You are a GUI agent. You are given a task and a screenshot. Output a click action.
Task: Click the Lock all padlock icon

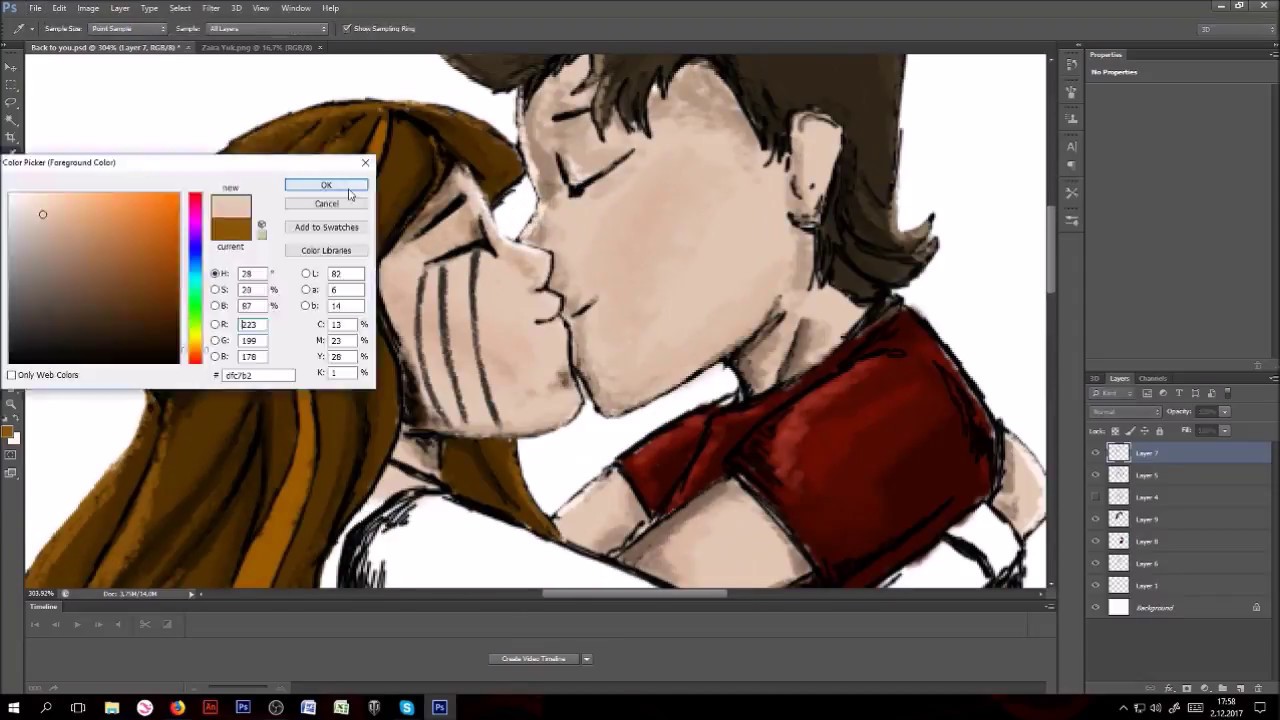tap(1160, 431)
